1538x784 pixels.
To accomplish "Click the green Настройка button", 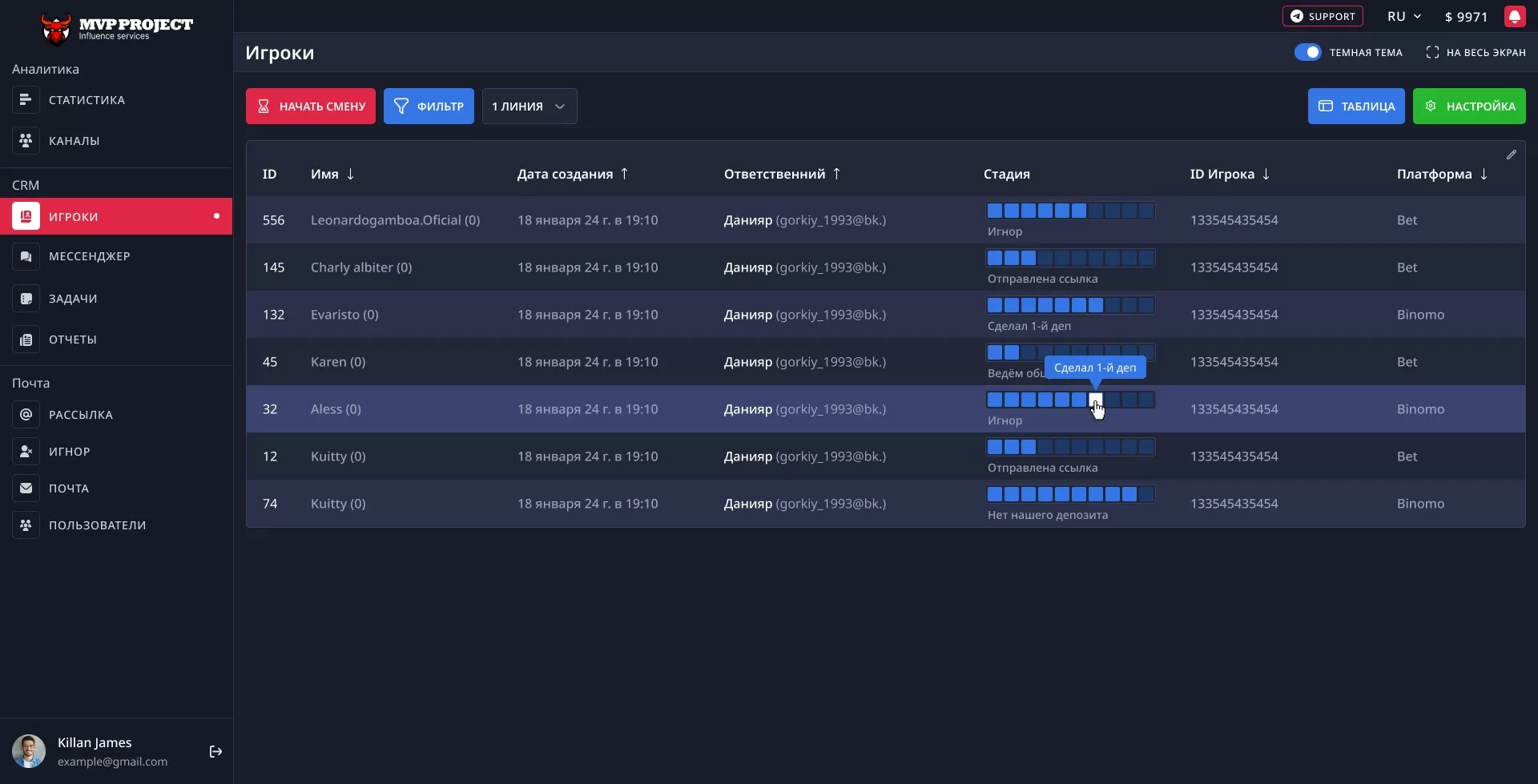I will pos(1468,107).
